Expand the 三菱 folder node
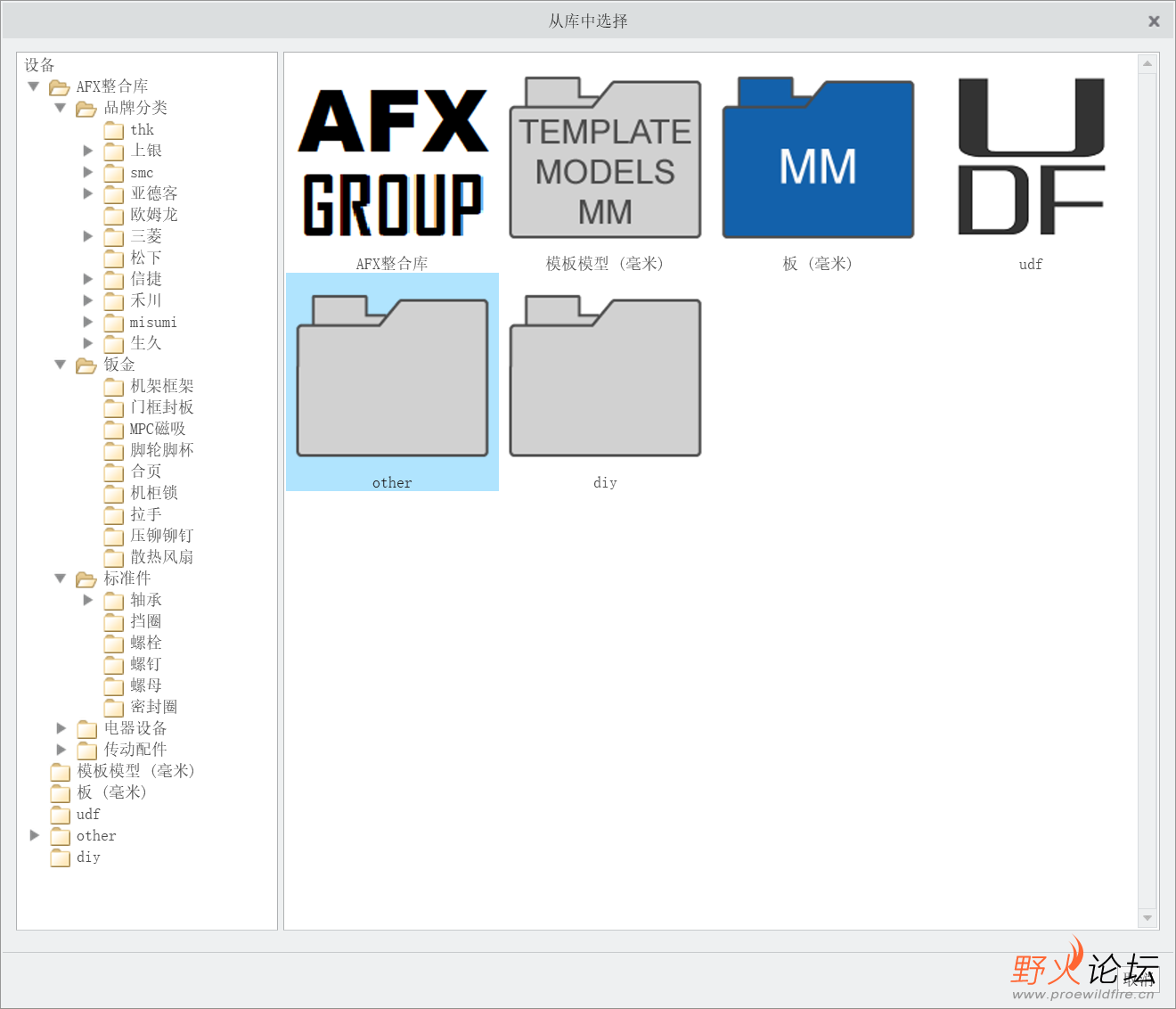This screenshot has width=1176, height=1009. point(87,236)
